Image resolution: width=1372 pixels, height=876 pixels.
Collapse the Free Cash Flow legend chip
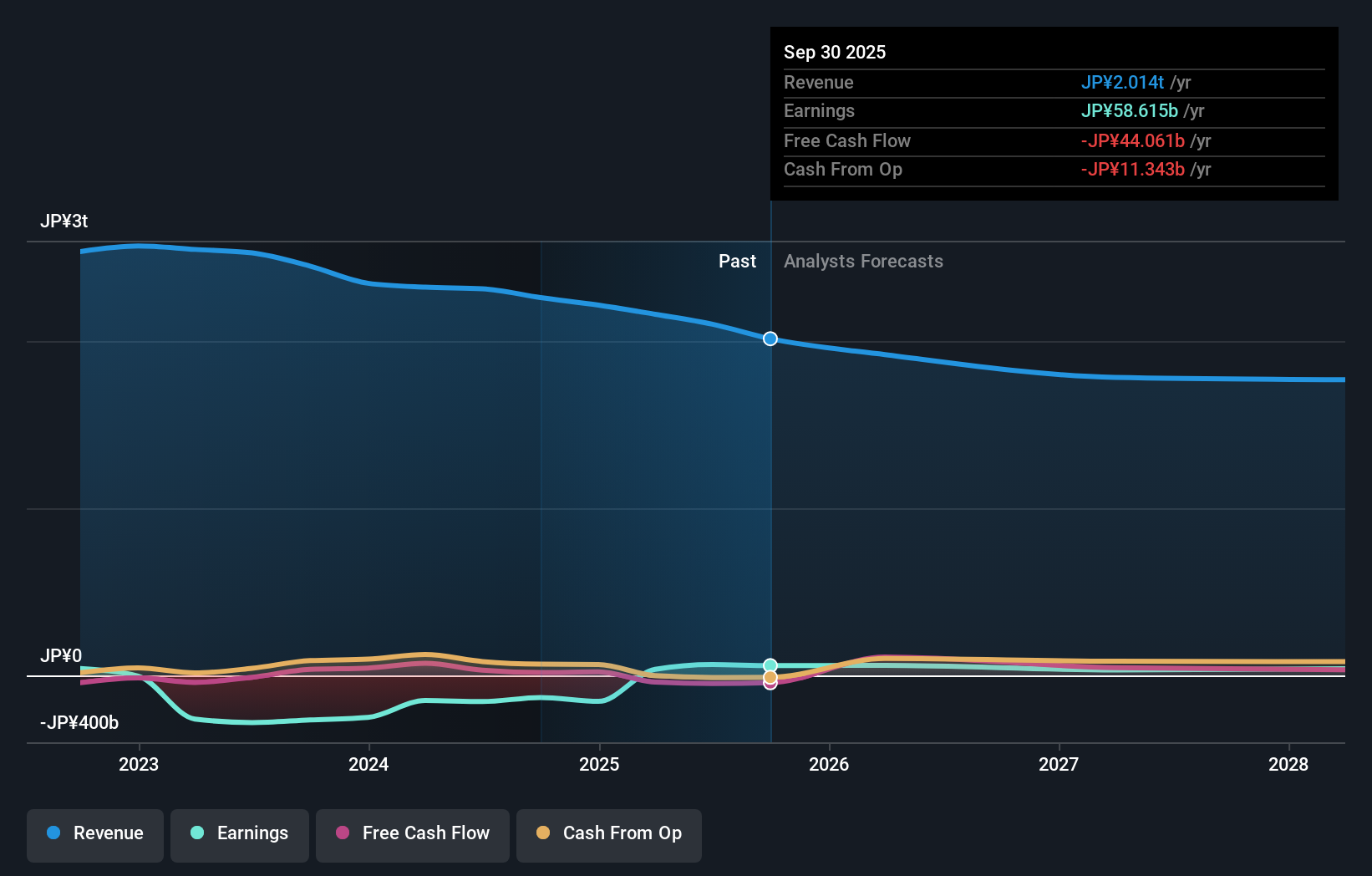[x=412, y=835]
